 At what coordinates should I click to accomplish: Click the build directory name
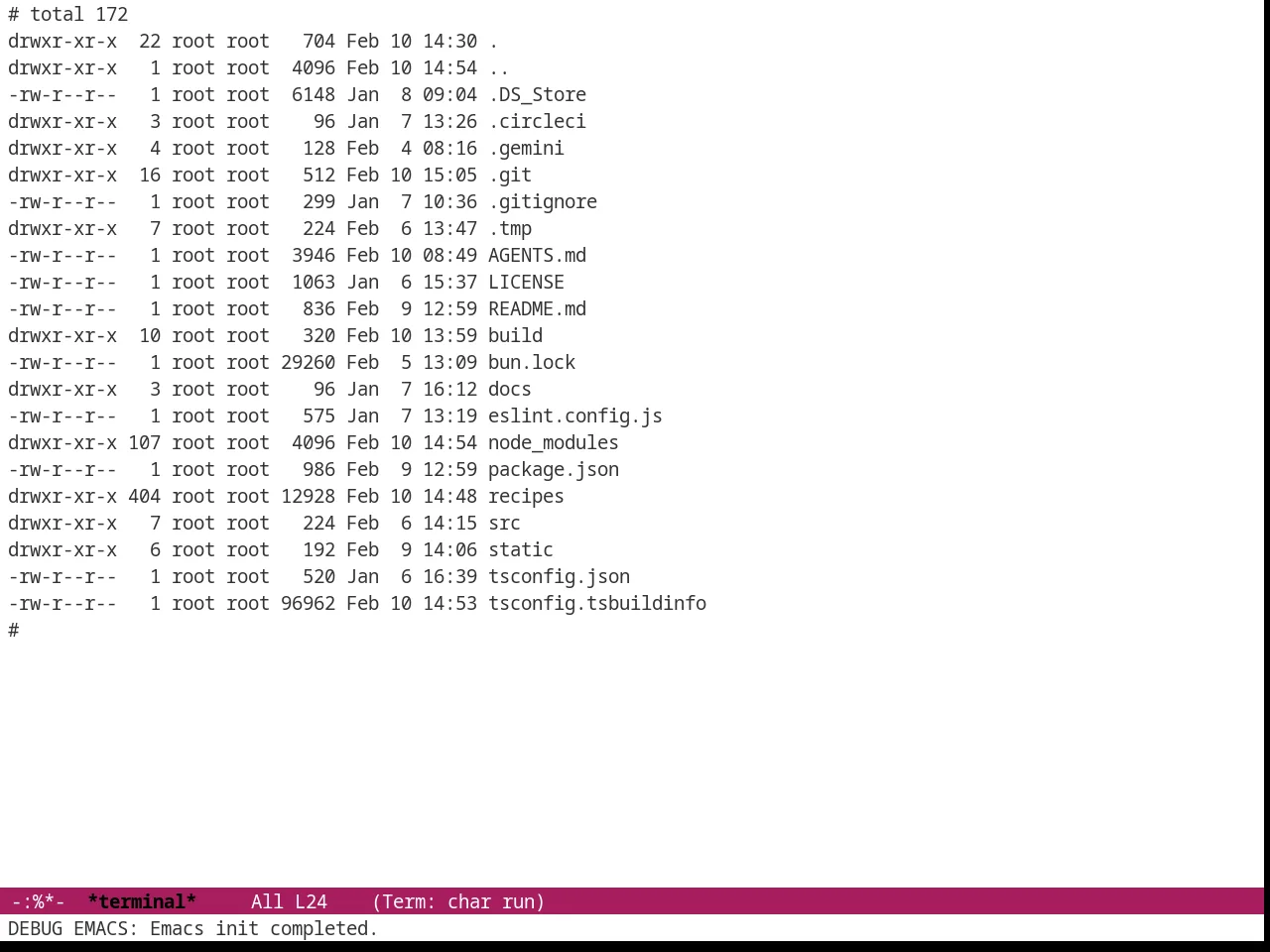pyautogui.click(x=515, y=335)
